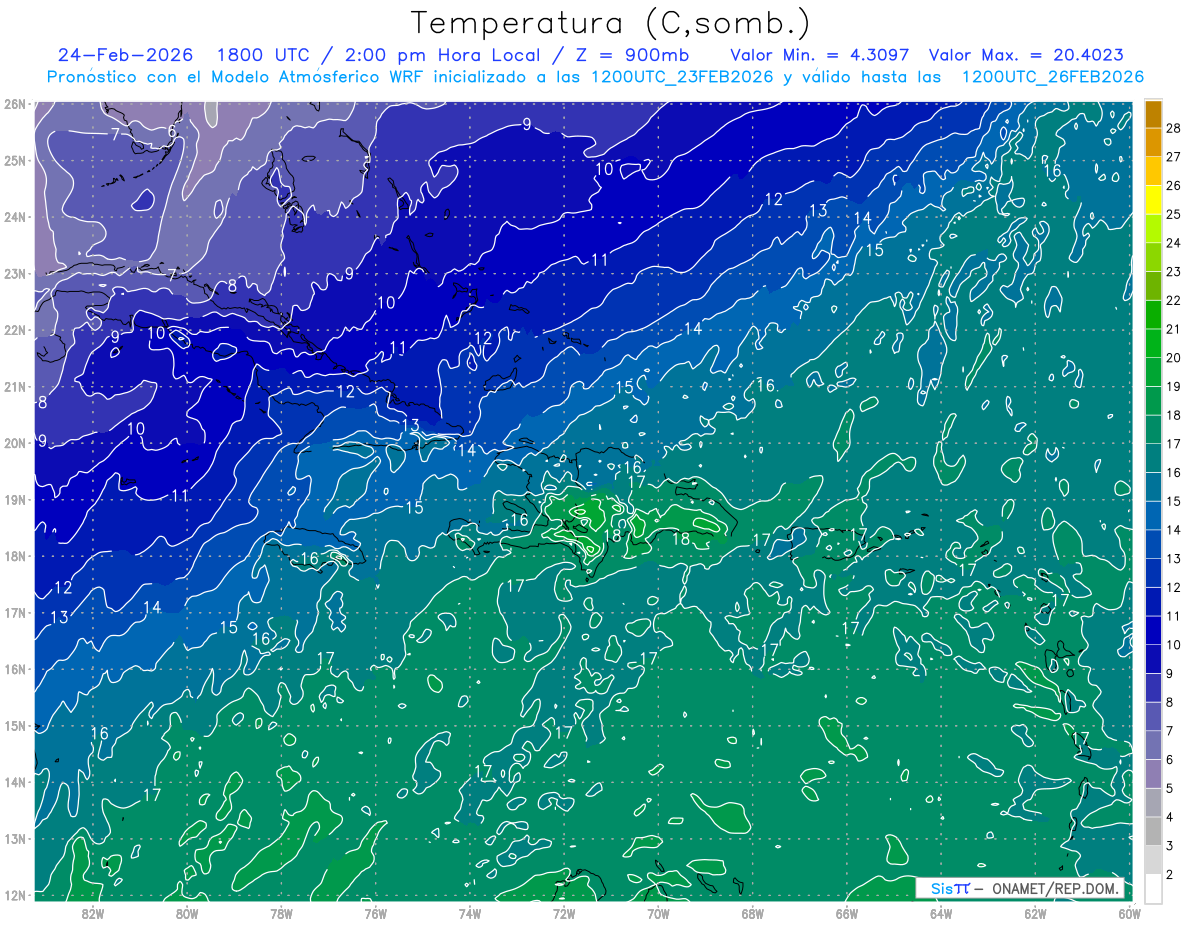
Task: Select valid-until time "1200UTC_26FEB2026"
Action: click(1053, 77)
